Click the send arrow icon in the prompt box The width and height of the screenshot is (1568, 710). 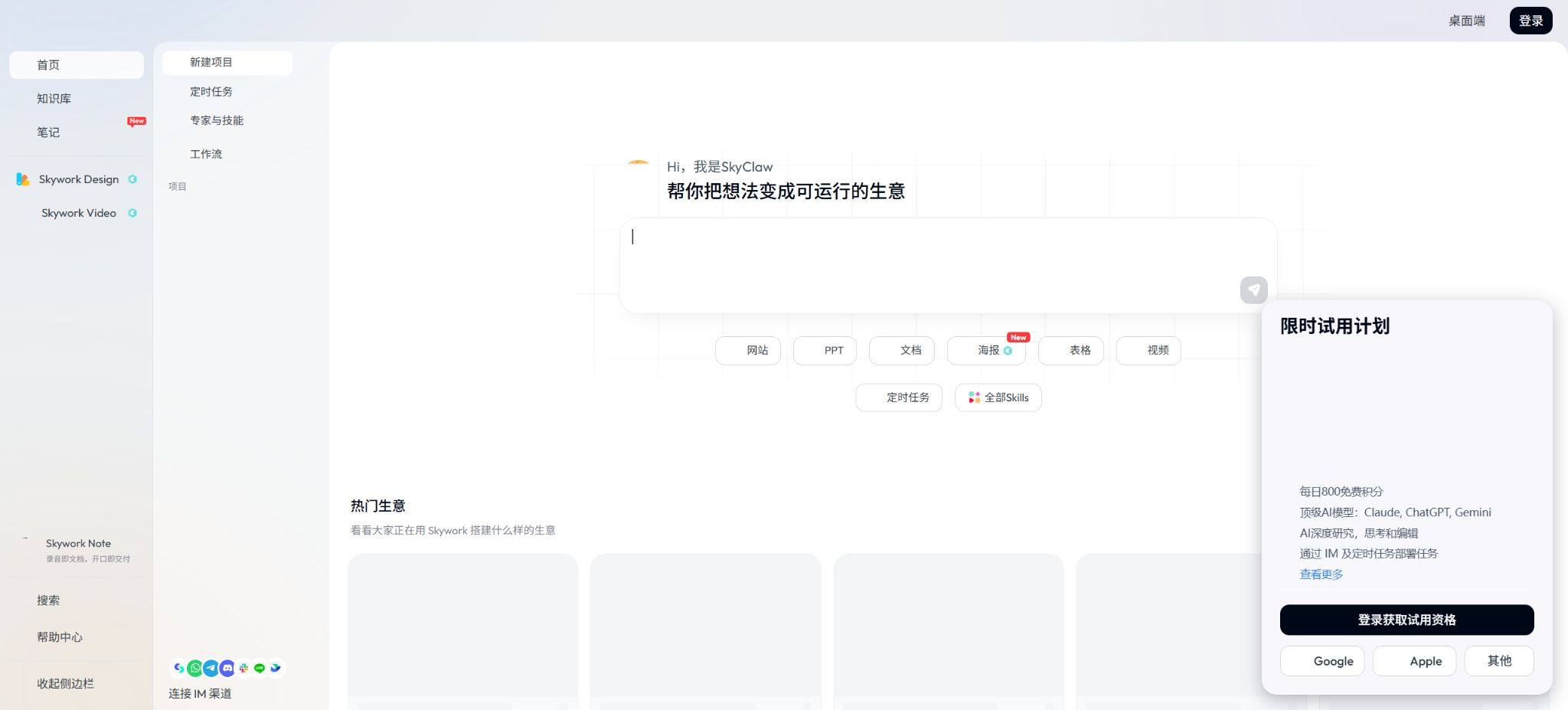(1253, 290)
